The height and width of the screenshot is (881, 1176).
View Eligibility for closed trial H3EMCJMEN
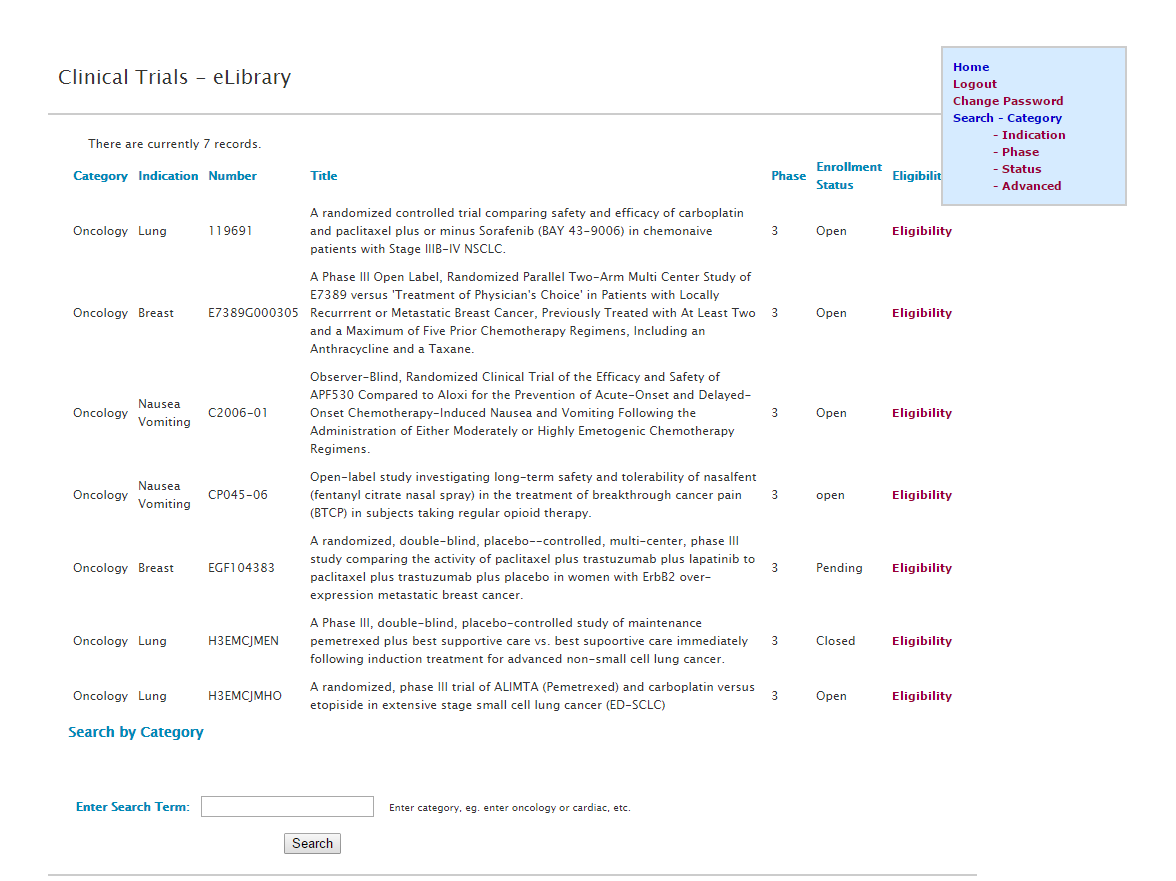(x=921, y=641)
